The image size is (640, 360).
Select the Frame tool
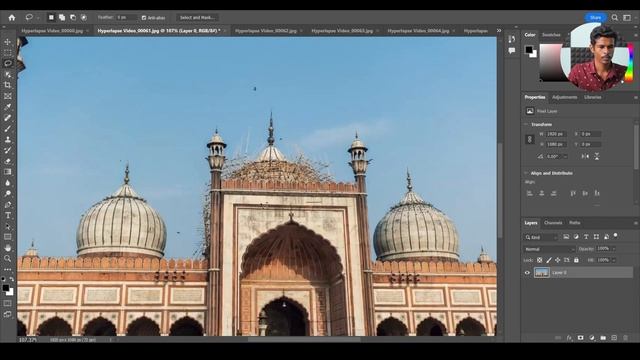coord(8,96)
